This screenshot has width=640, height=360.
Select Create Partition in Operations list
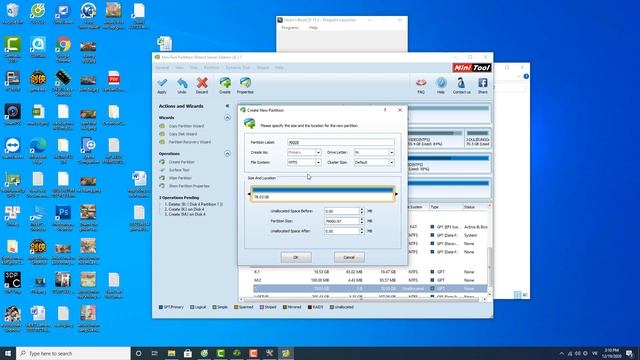182,162
